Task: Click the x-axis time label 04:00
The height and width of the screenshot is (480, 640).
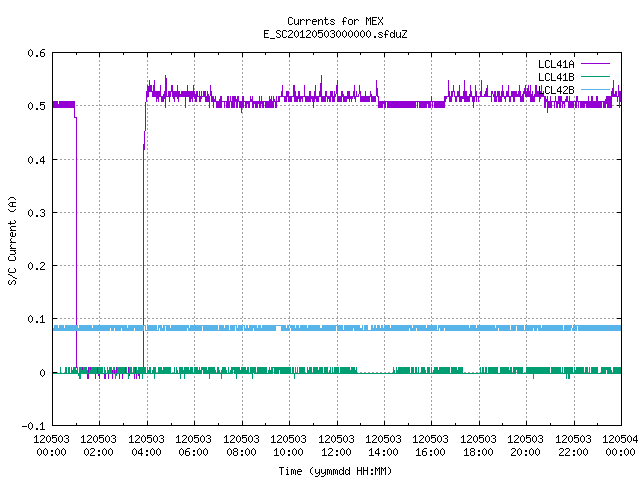Action: 146,452
